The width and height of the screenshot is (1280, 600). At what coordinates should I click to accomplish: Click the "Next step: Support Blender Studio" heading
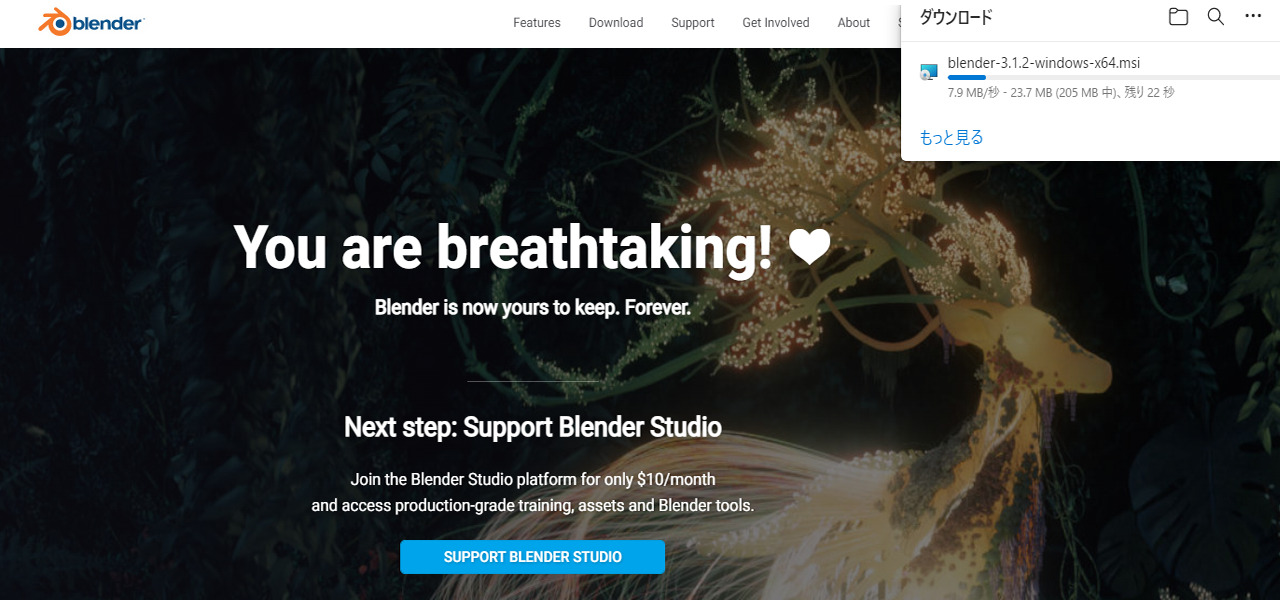(x=533, y=427)
